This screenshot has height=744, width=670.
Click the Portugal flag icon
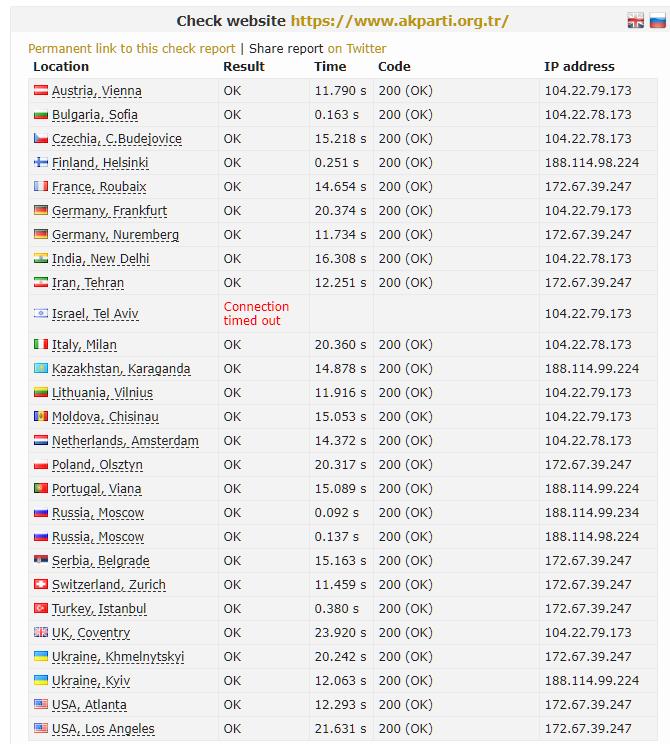click(41, 489)
